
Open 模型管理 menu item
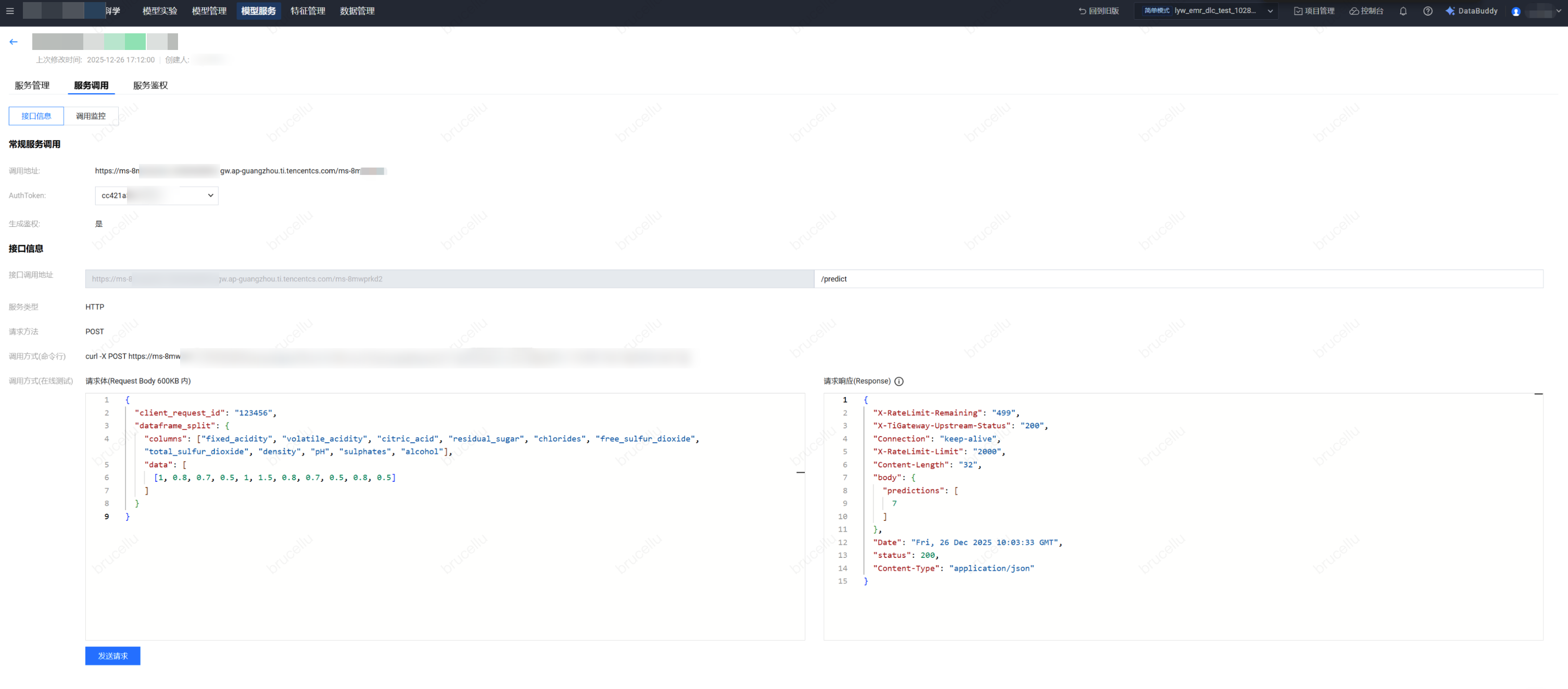tap(209, 11)
